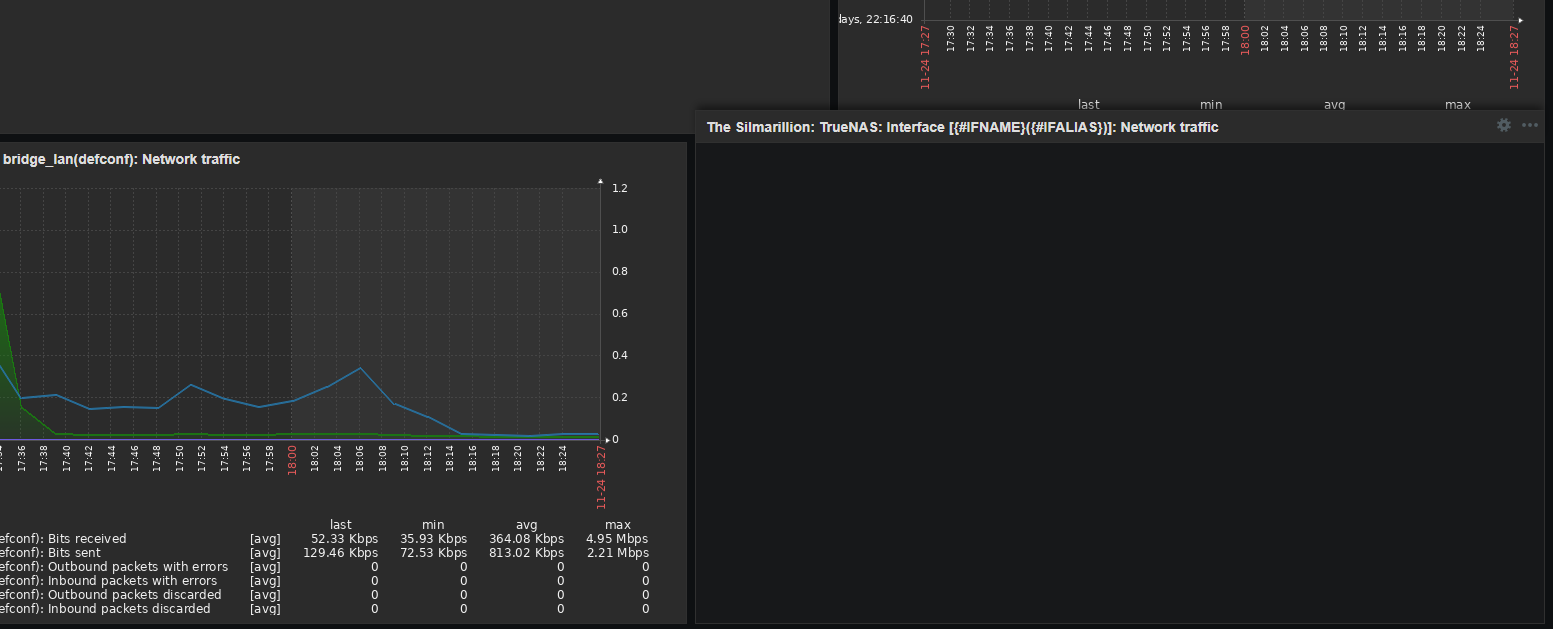
Task: Click Inbound packets with errors legend entry
Action: pos(107,581)
